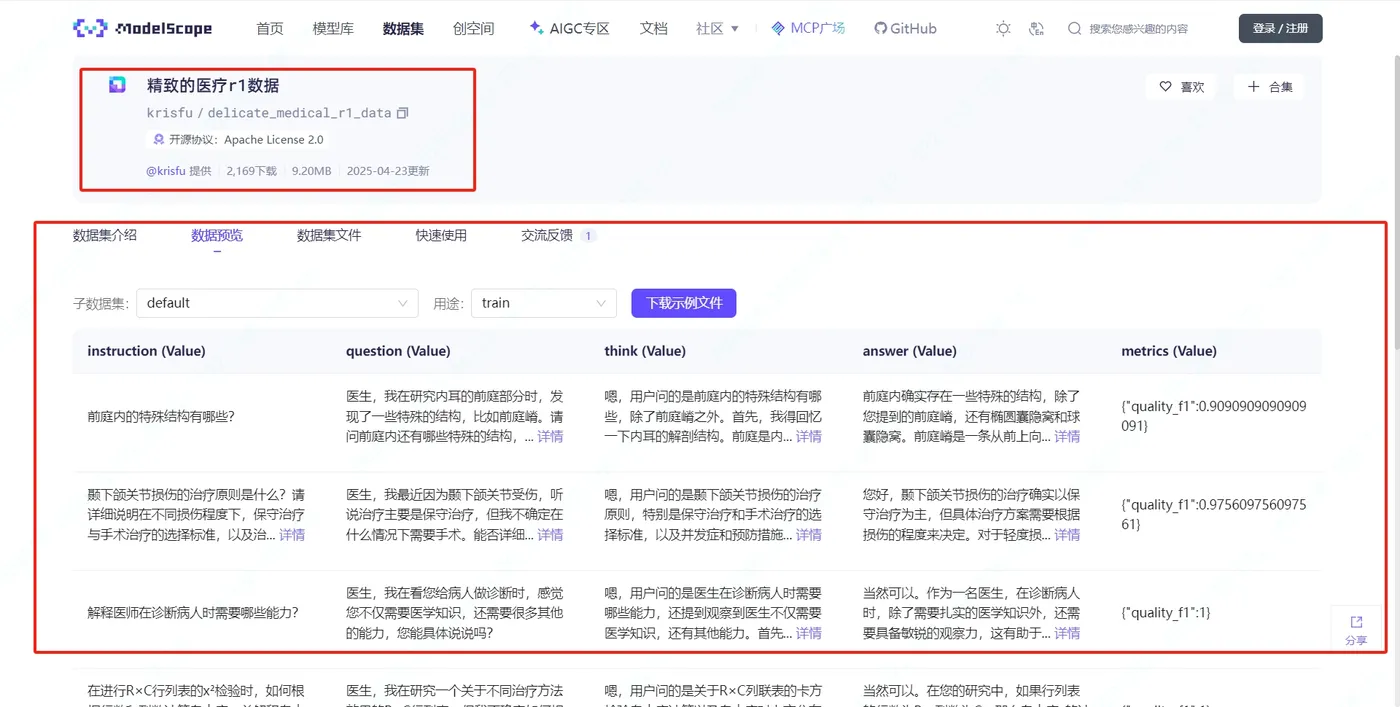The image size is (1400, 707).
Task: Click the instruction (Value) column header
Action: coord(146,351)
